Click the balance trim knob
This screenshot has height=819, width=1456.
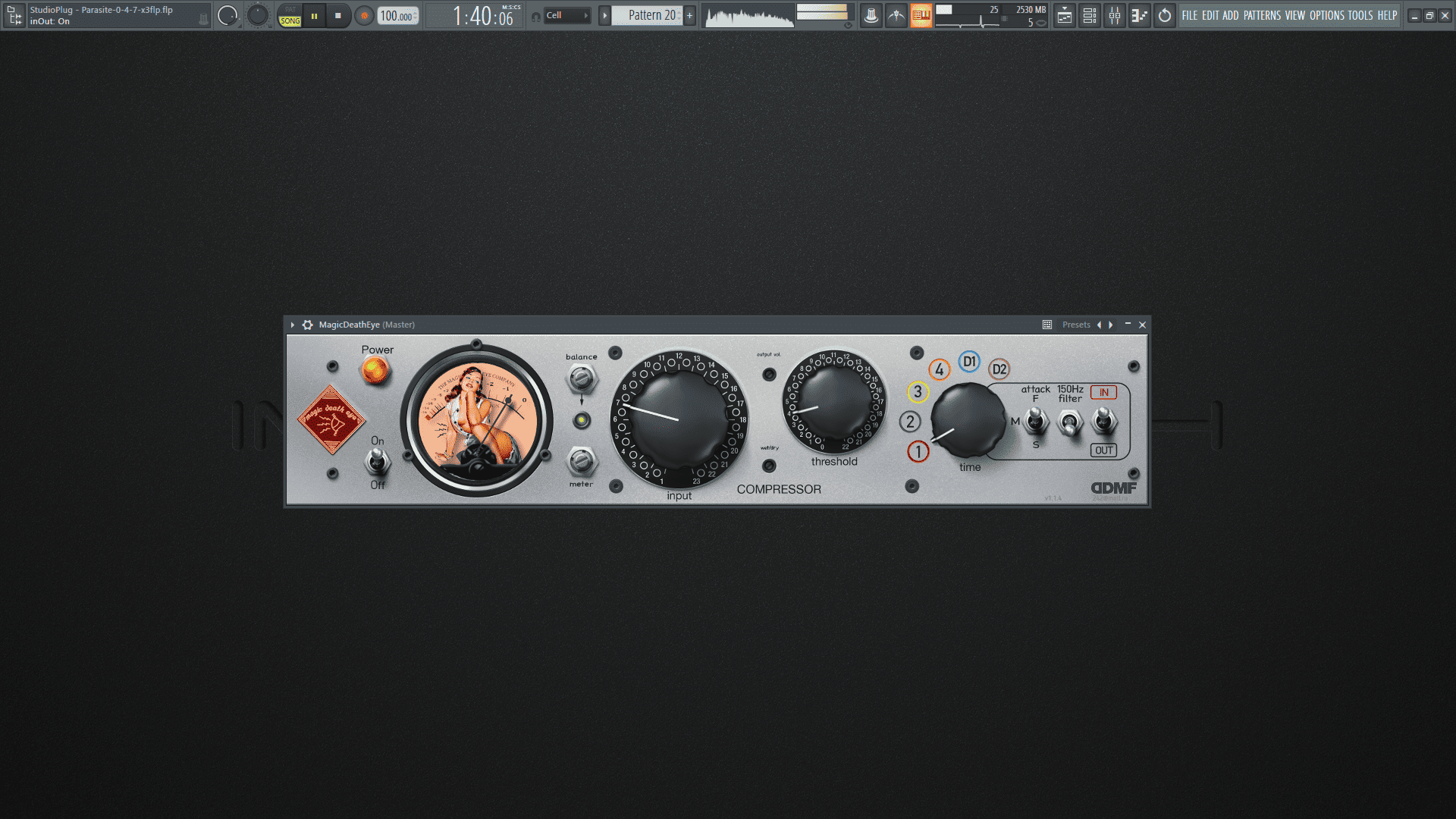[582, 377]
